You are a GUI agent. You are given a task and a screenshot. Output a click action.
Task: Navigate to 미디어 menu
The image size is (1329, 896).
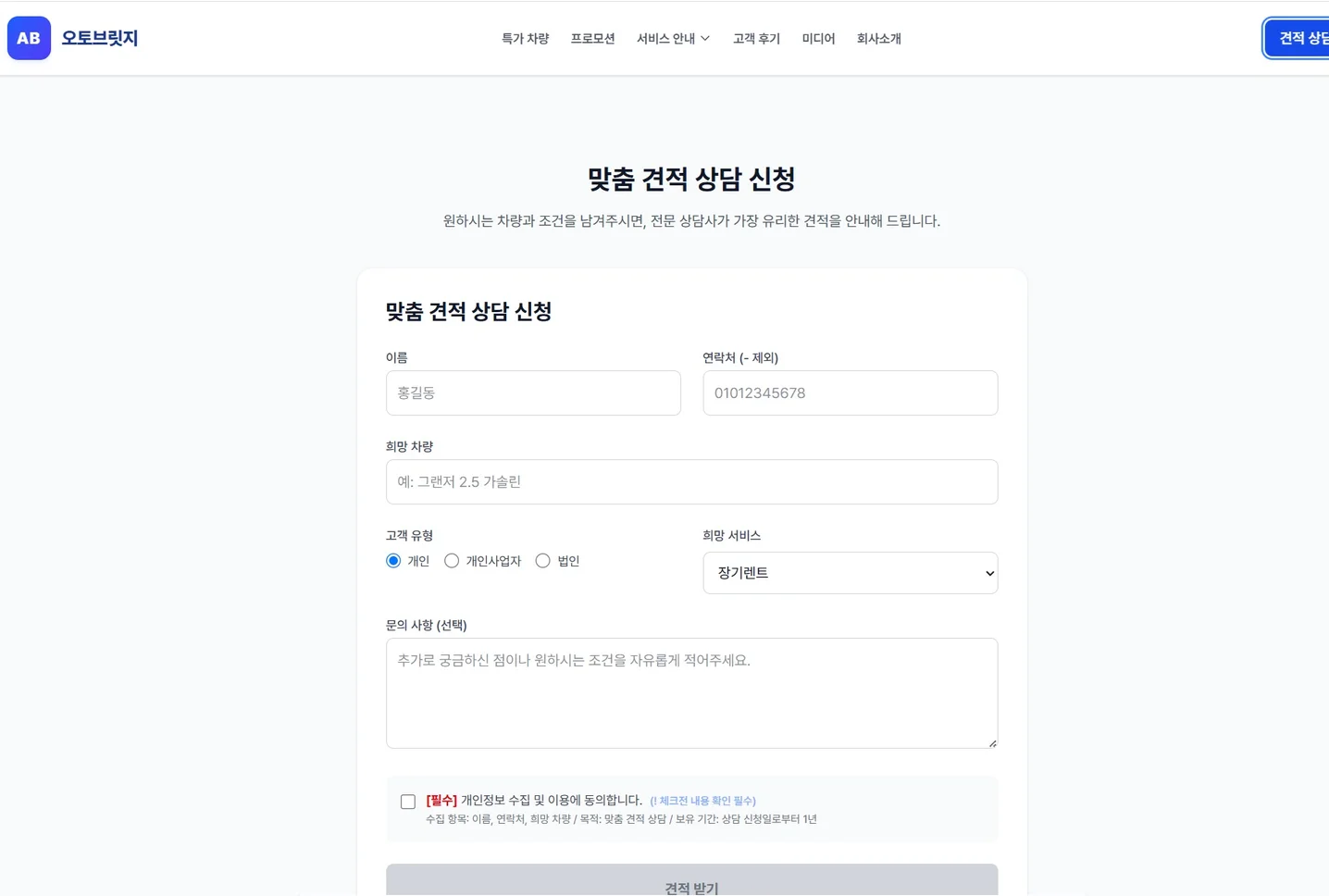tap(818, 39)
